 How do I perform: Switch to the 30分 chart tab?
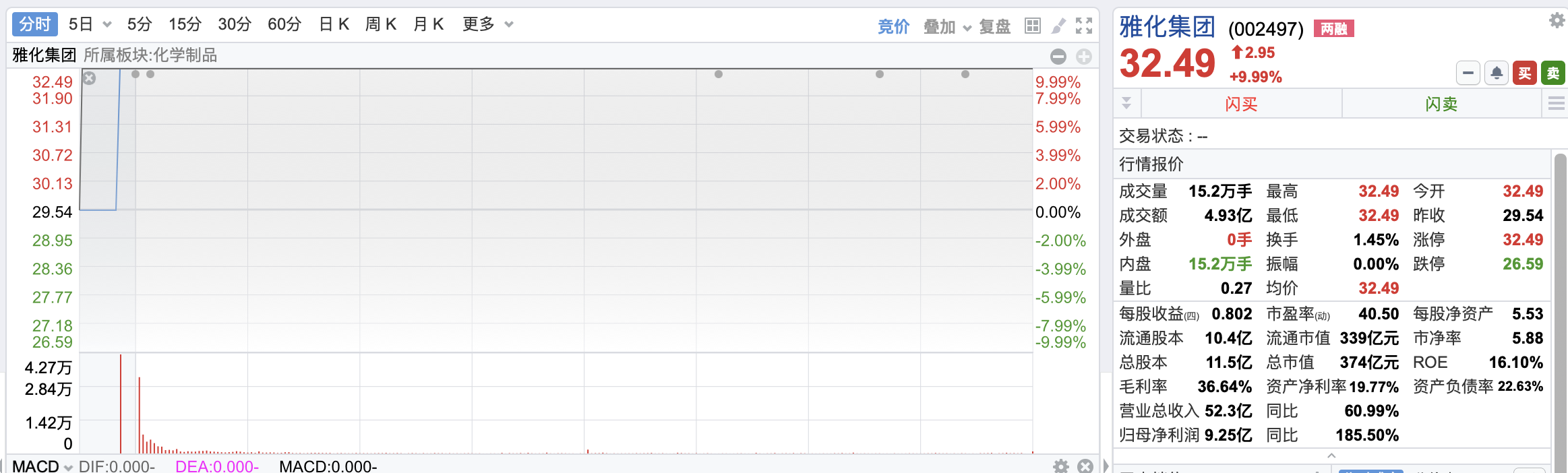point(235,24)
